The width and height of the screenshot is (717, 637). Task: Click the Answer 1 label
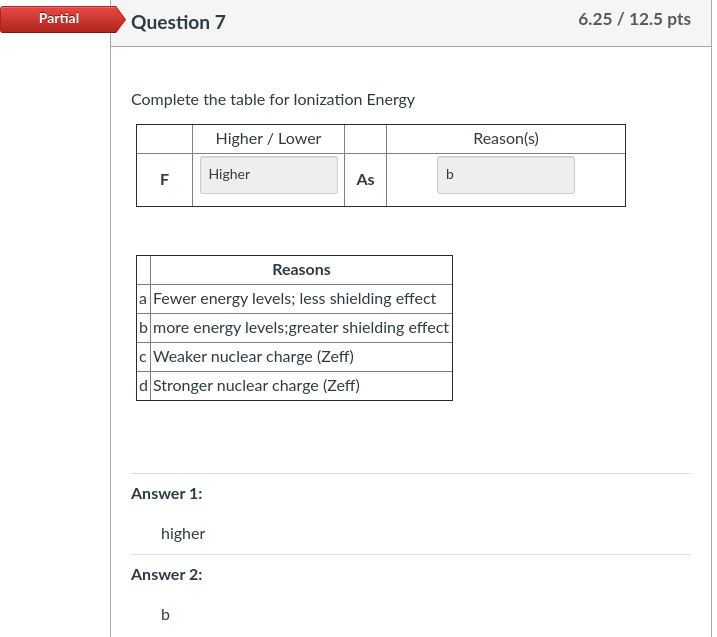167,494
